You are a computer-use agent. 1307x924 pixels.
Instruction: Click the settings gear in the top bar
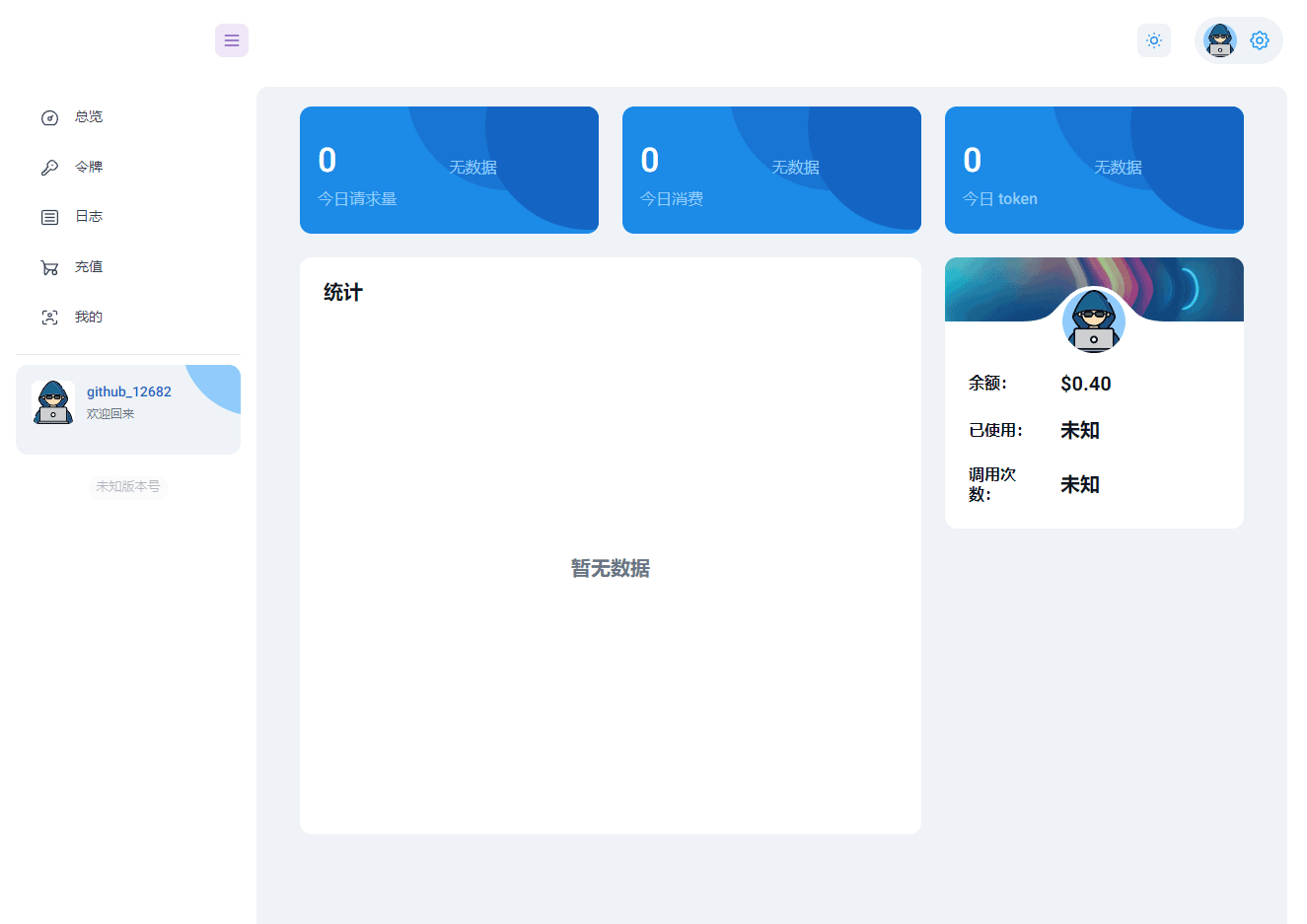coord(1259,40)
